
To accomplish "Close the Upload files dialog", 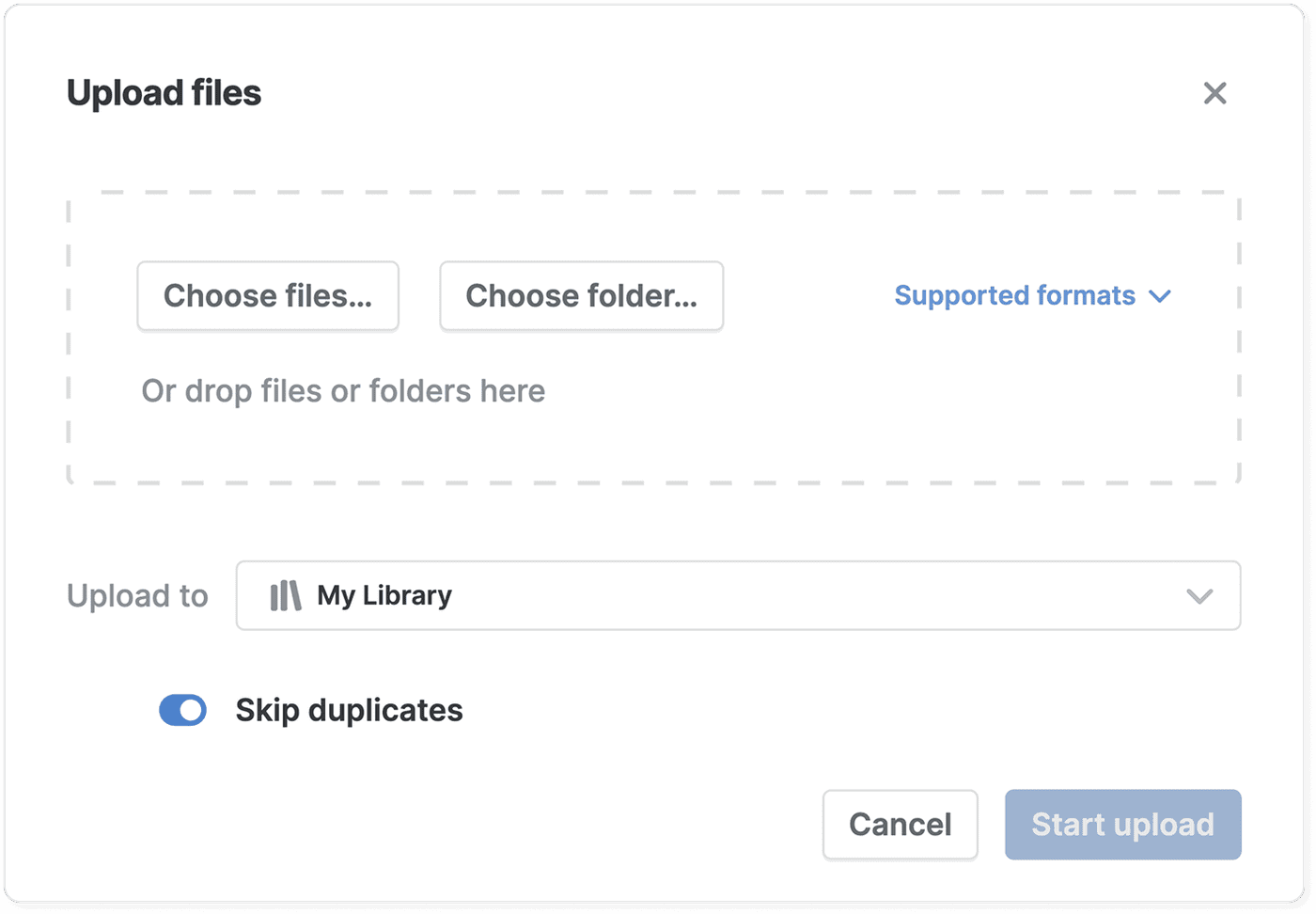I will pos(1214,93).
